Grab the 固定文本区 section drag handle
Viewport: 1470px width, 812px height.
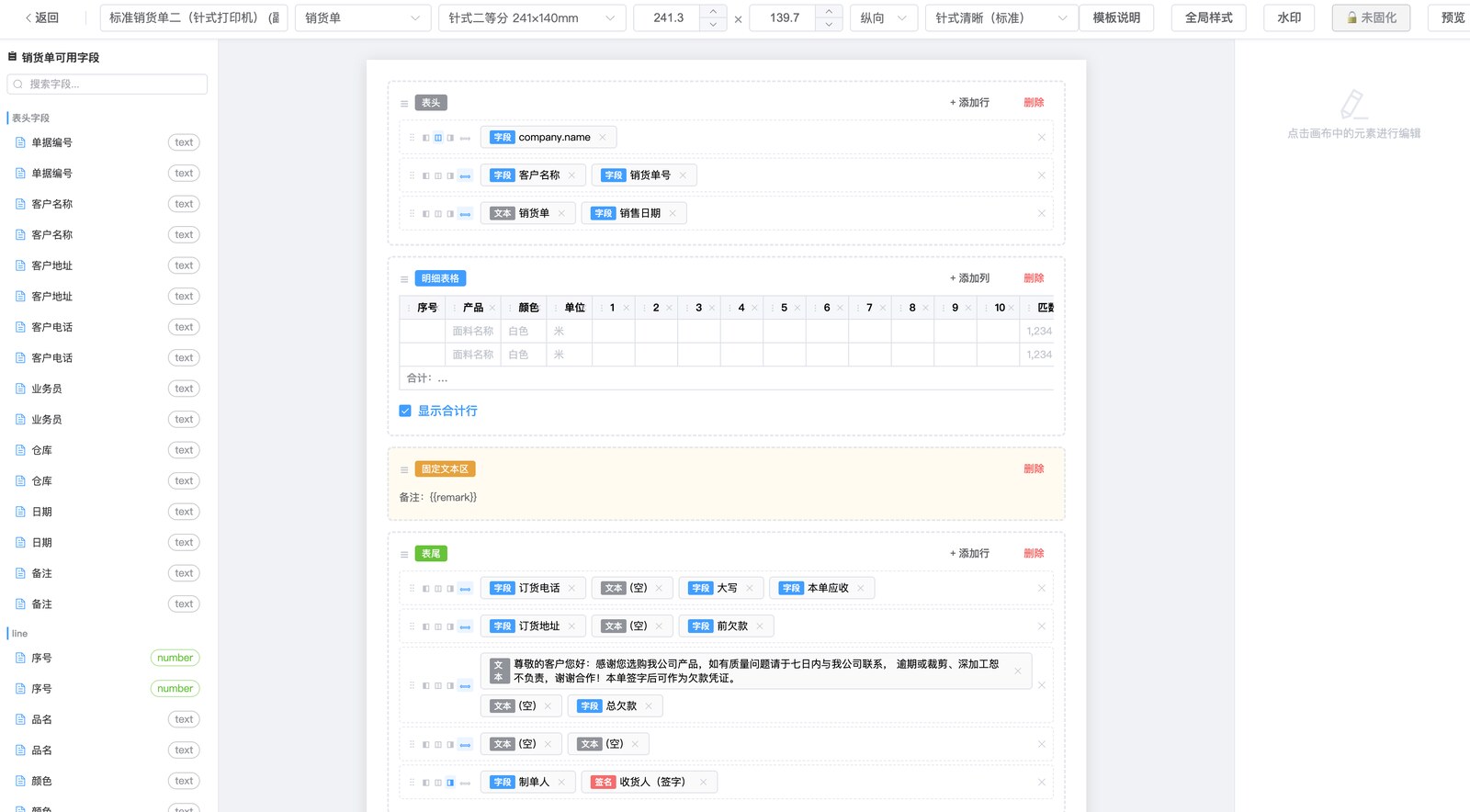[404, 470]
